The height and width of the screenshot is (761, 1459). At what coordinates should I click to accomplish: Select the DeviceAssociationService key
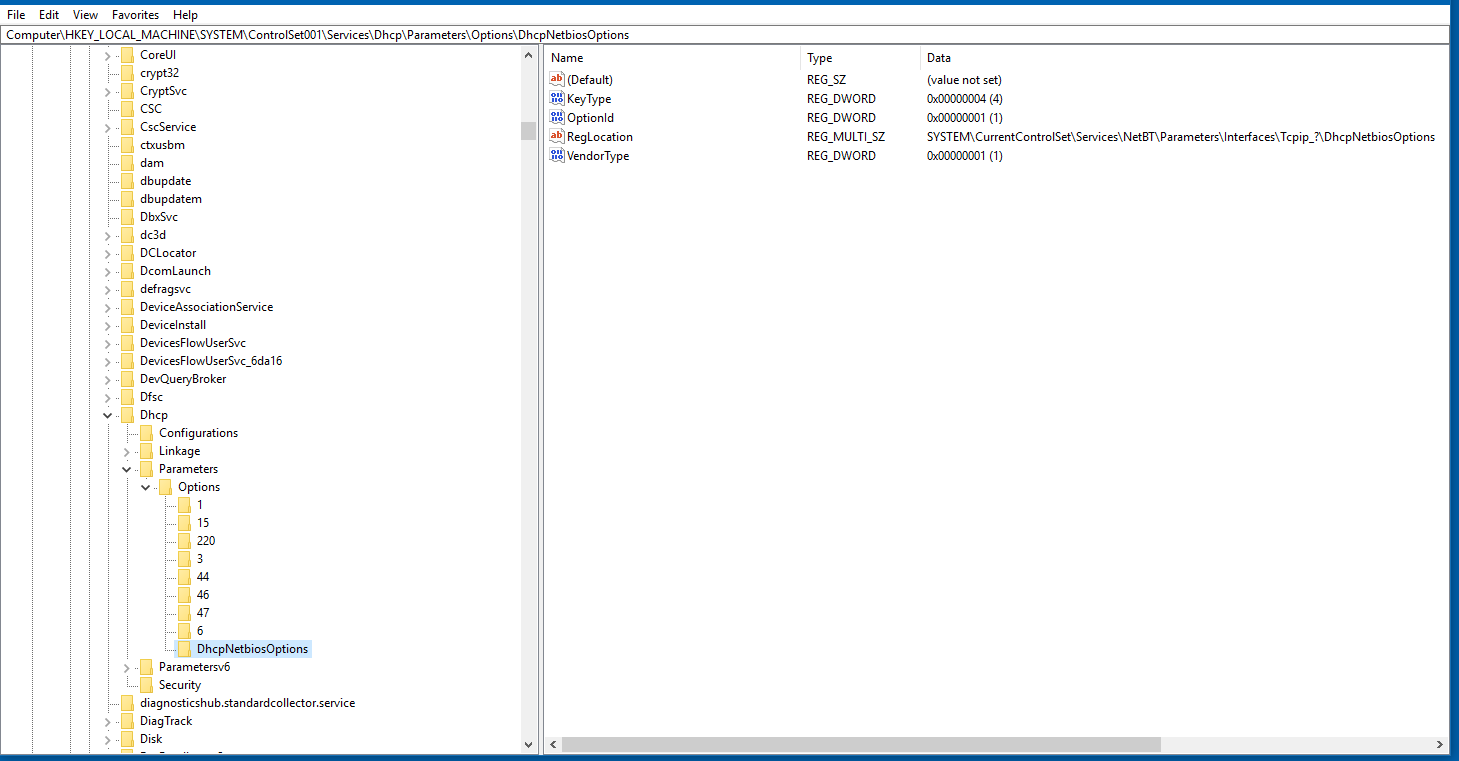tap(206, 307)
